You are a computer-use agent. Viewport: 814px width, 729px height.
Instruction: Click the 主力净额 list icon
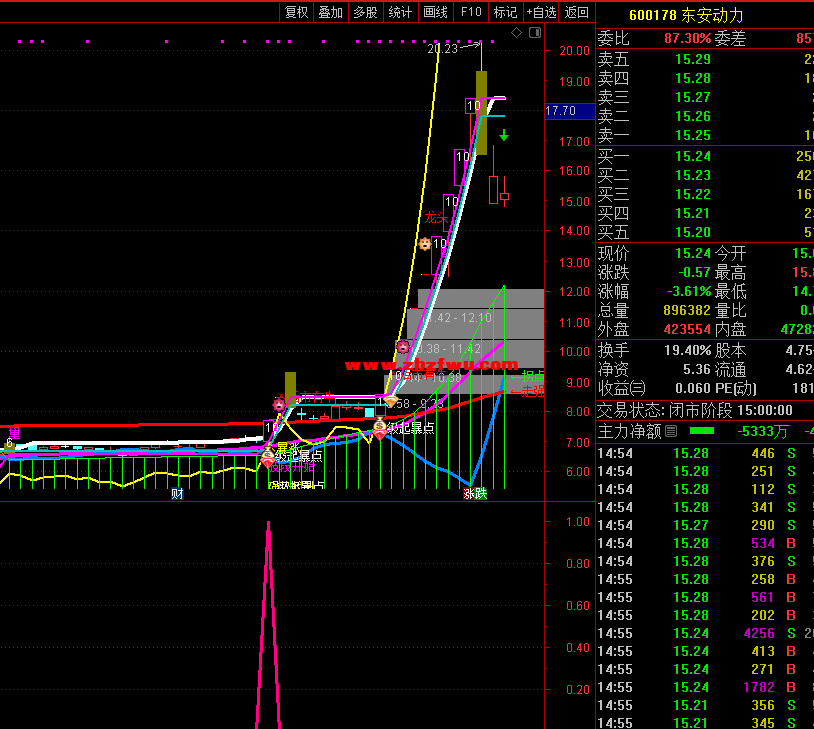(671, 431)
